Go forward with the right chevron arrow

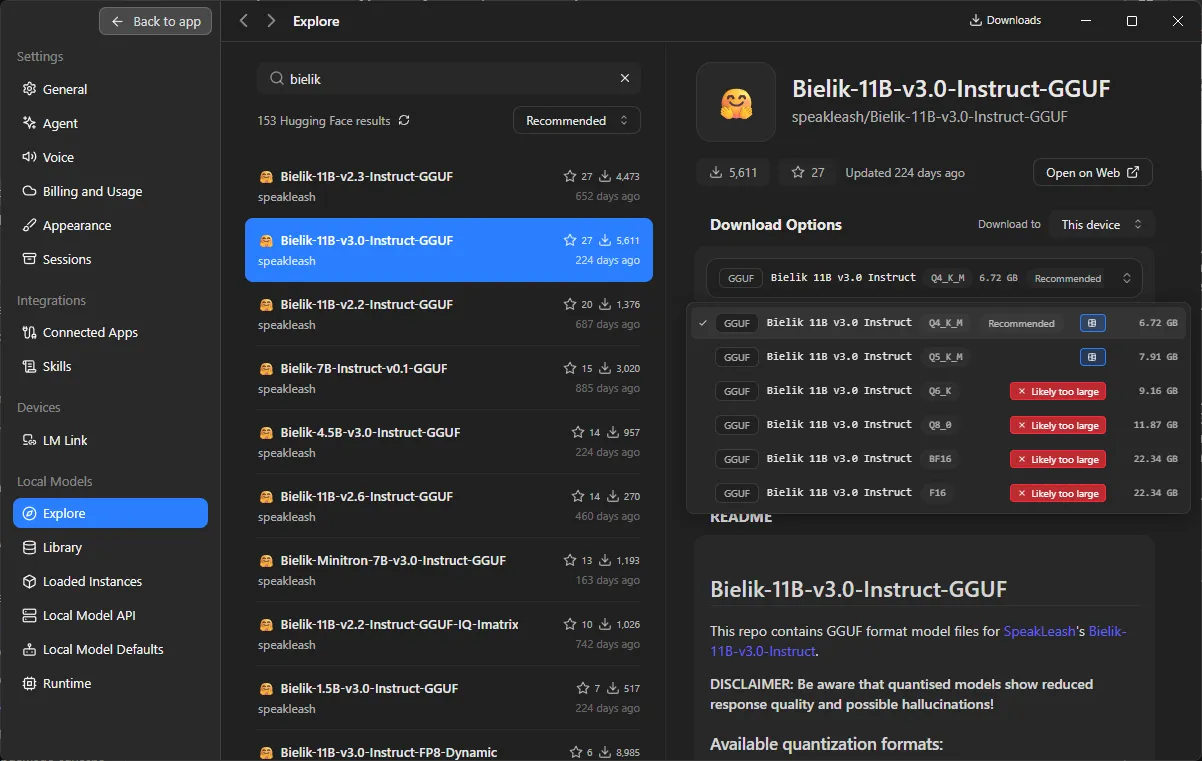click(x=271, y=21)
